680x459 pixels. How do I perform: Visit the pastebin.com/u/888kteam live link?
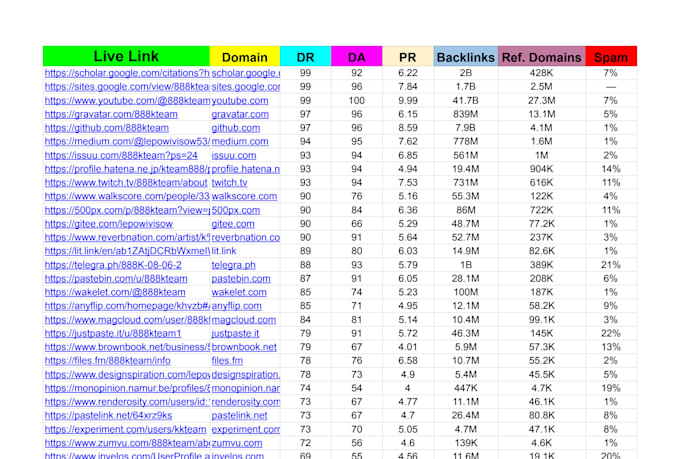tap(116, 279)
